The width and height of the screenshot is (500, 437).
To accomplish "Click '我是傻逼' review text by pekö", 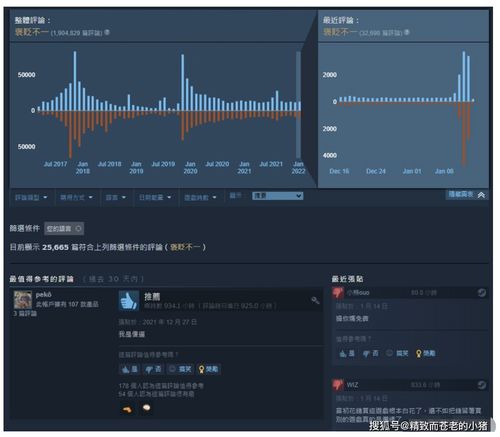I will tap(132, 334).
